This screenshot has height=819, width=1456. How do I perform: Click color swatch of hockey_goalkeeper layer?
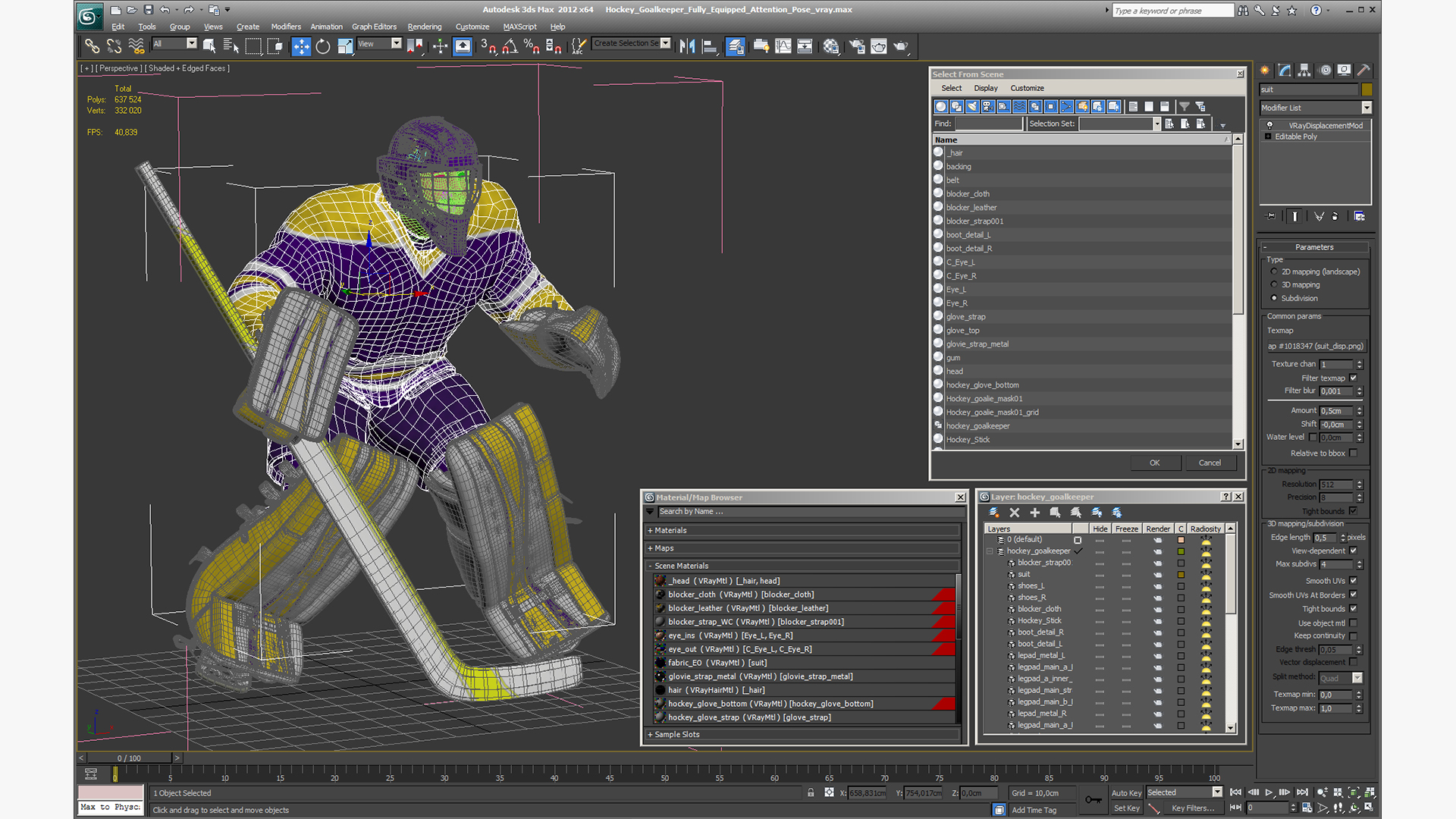pyautogui.click(x=1181, y=551)
